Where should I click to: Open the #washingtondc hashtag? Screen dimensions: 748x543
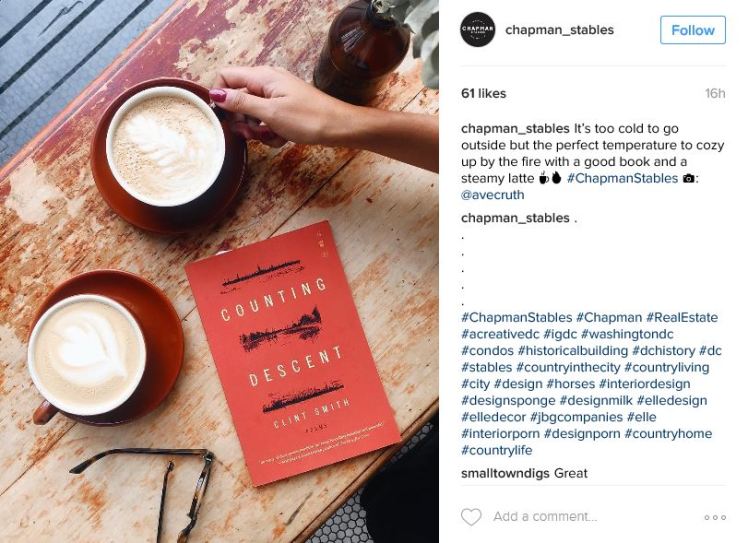pyautogui.click(x=627, y=334)
